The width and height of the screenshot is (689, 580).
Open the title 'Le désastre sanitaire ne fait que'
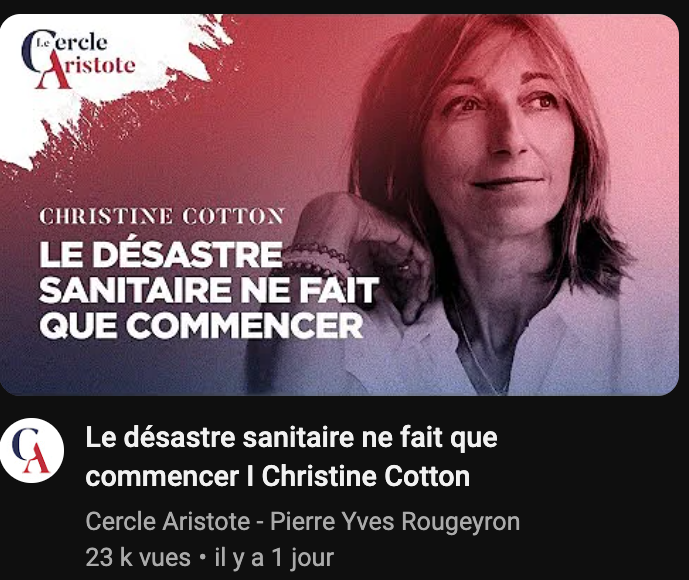[x=291, y=438]
